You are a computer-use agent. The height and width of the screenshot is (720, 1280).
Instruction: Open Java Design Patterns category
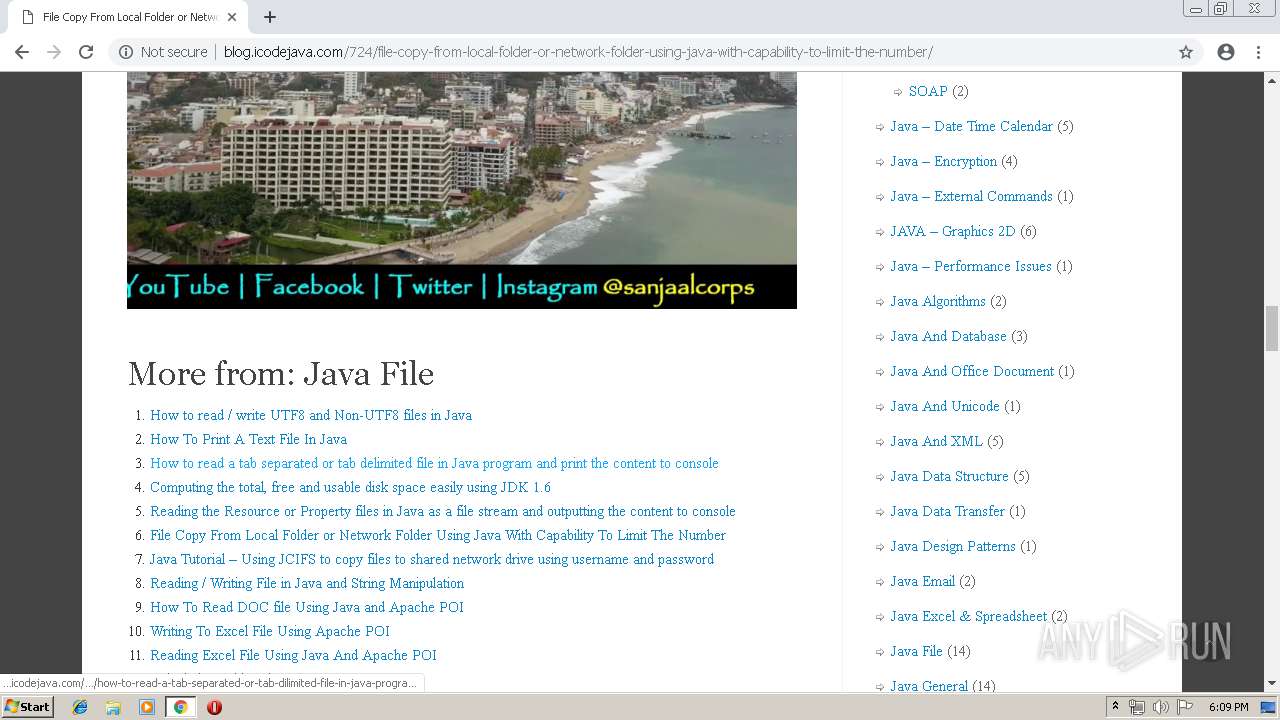pos(953,546)
